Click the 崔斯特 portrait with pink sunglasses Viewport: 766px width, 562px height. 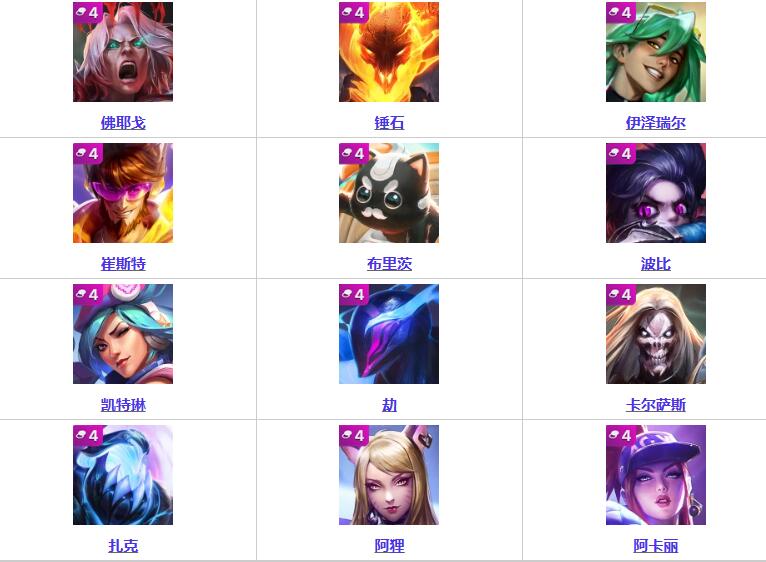pos(123,193)
